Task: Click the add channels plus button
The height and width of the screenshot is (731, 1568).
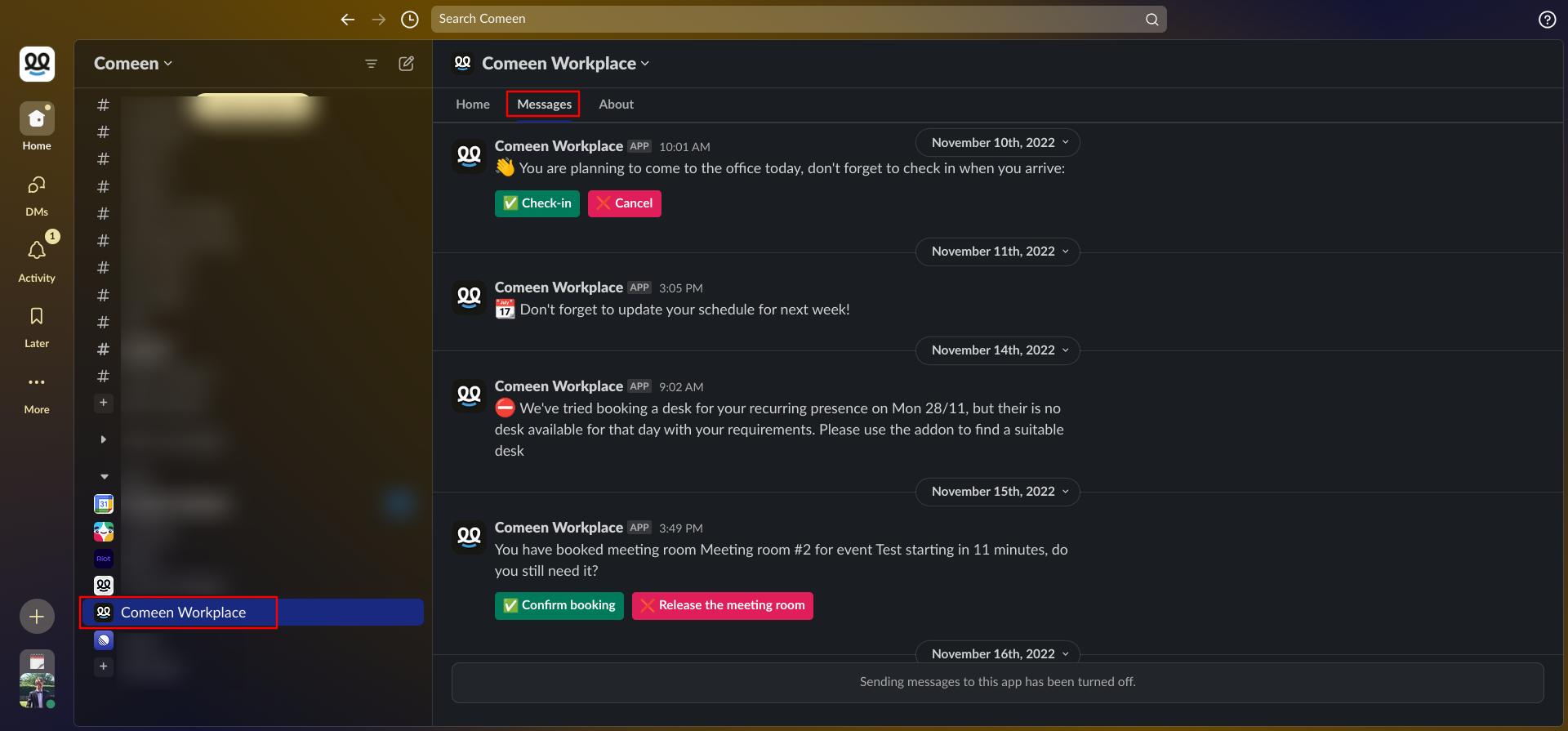Action: coord(104,403)
